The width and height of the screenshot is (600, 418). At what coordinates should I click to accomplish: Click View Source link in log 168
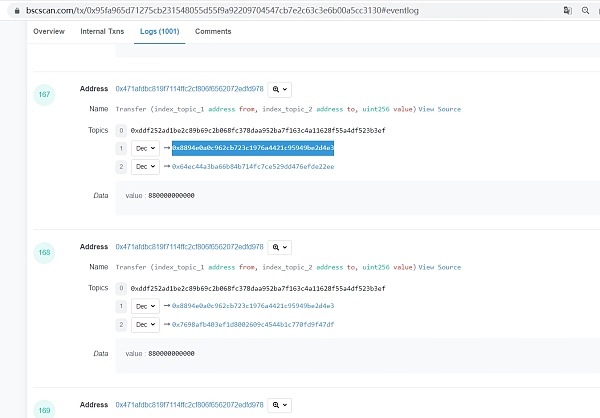[440, 267]
